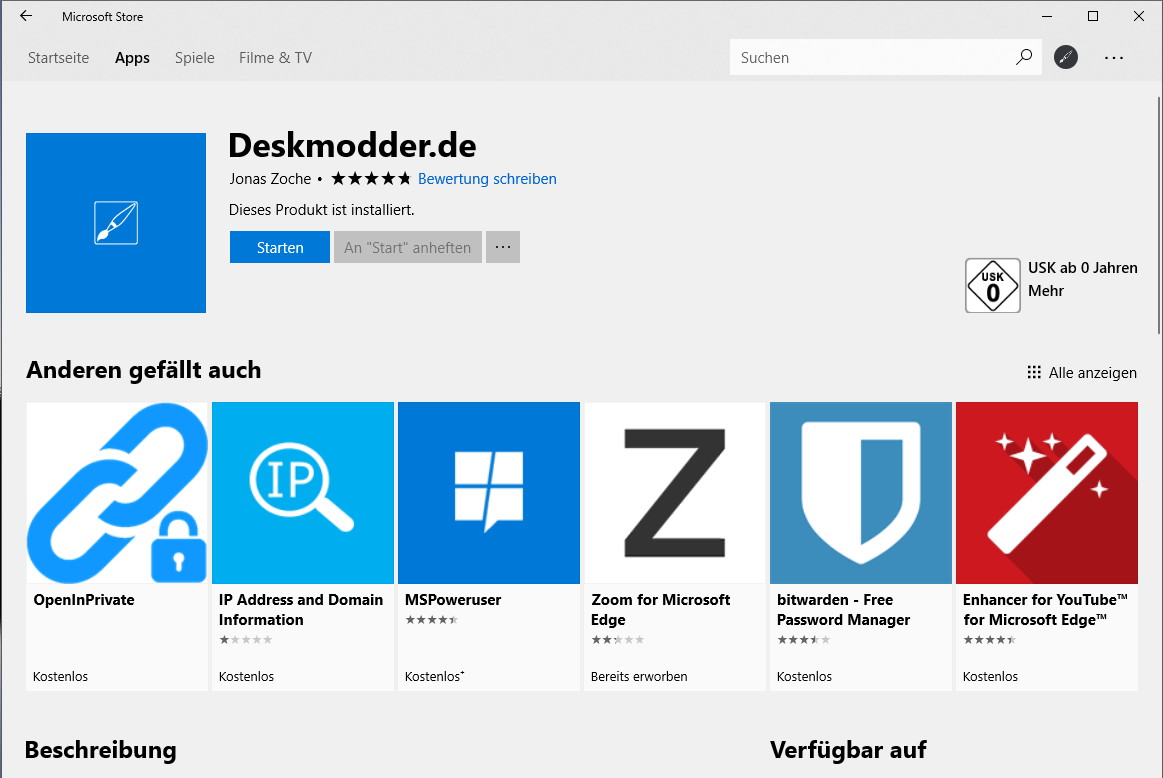Screen dimensions: 1163x778
Task: Open bitwarden password manager tile
Action: point(860,547)
